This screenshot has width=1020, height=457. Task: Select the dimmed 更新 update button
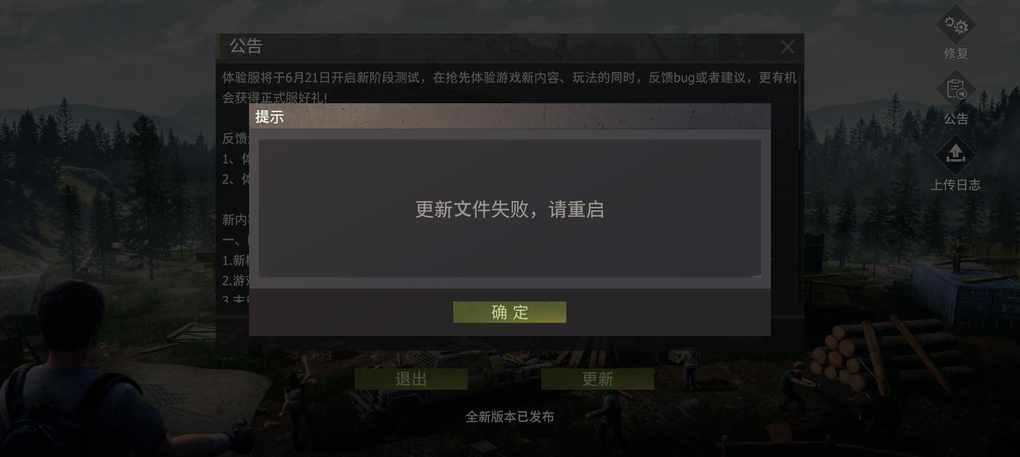597,379
